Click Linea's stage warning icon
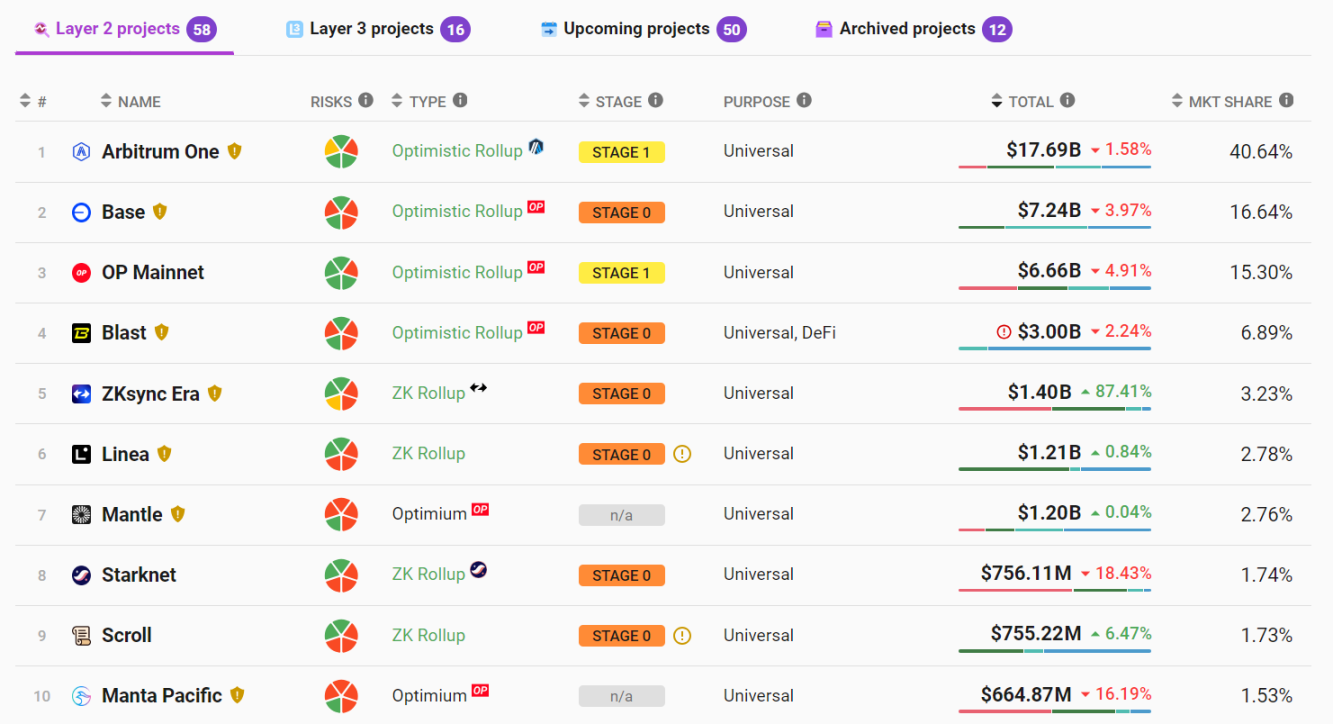1333x724 pixels. (682, 454)
